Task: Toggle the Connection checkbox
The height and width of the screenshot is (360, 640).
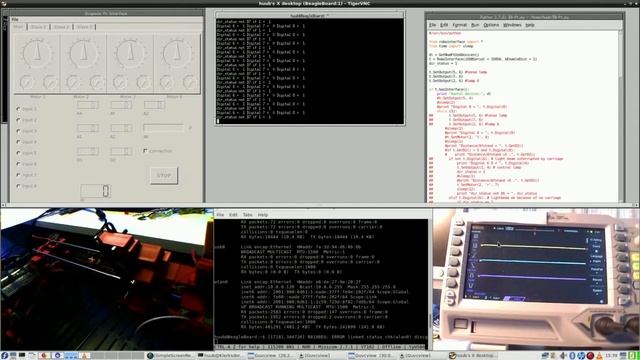Action: click(145, 151)
